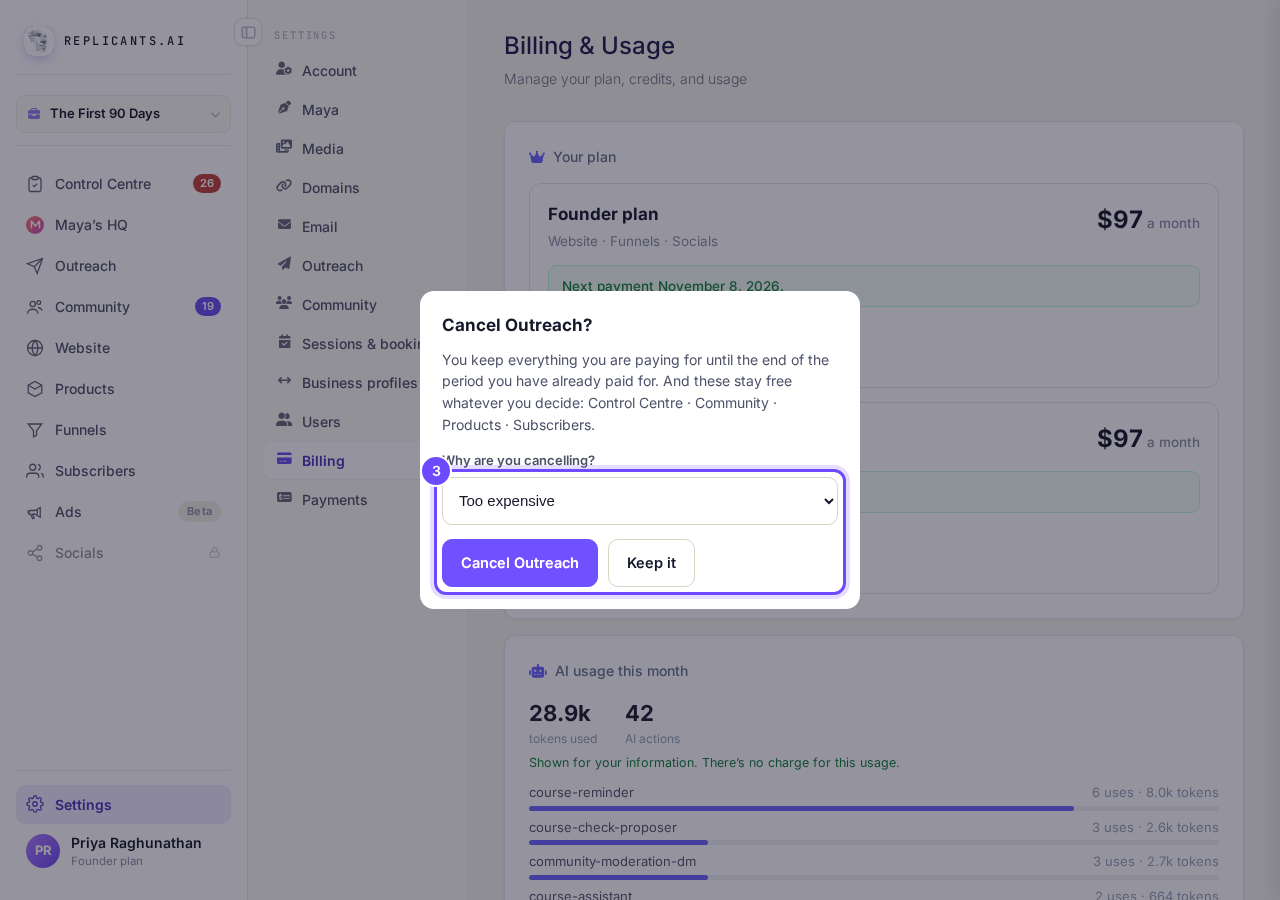Click the Maya's HQ avatar icon
1280x900 pixels.
tap(35, 225)
